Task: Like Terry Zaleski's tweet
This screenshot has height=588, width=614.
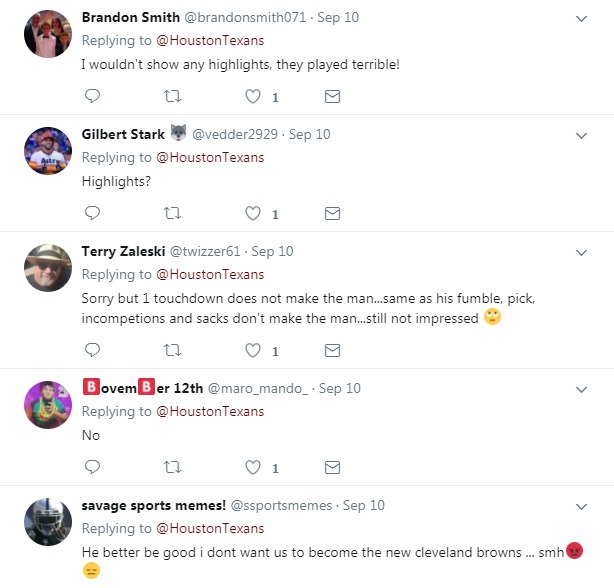Action: (x=253, y=351)
